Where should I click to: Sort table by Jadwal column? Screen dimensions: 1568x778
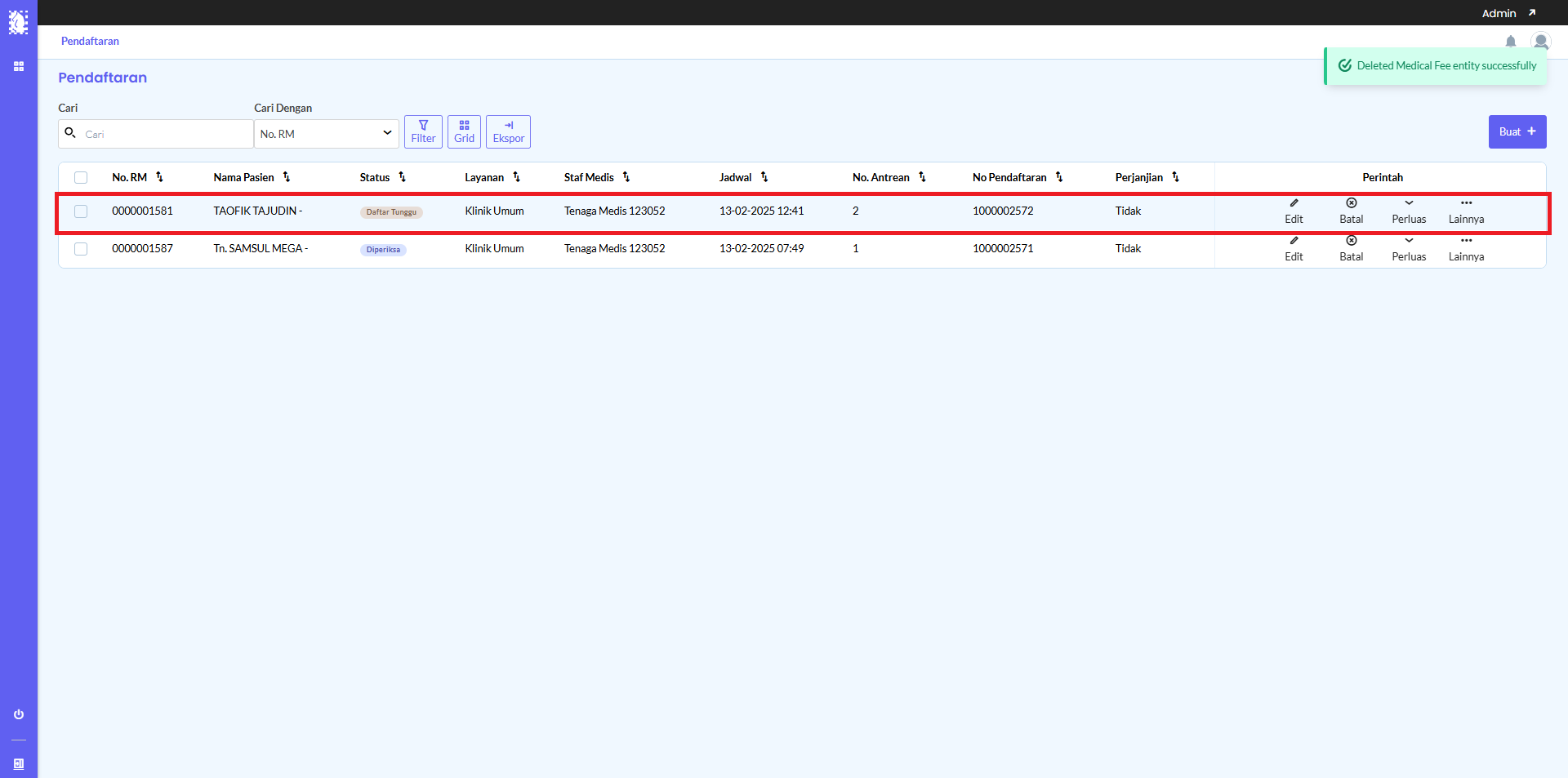(x=764, y=177)
